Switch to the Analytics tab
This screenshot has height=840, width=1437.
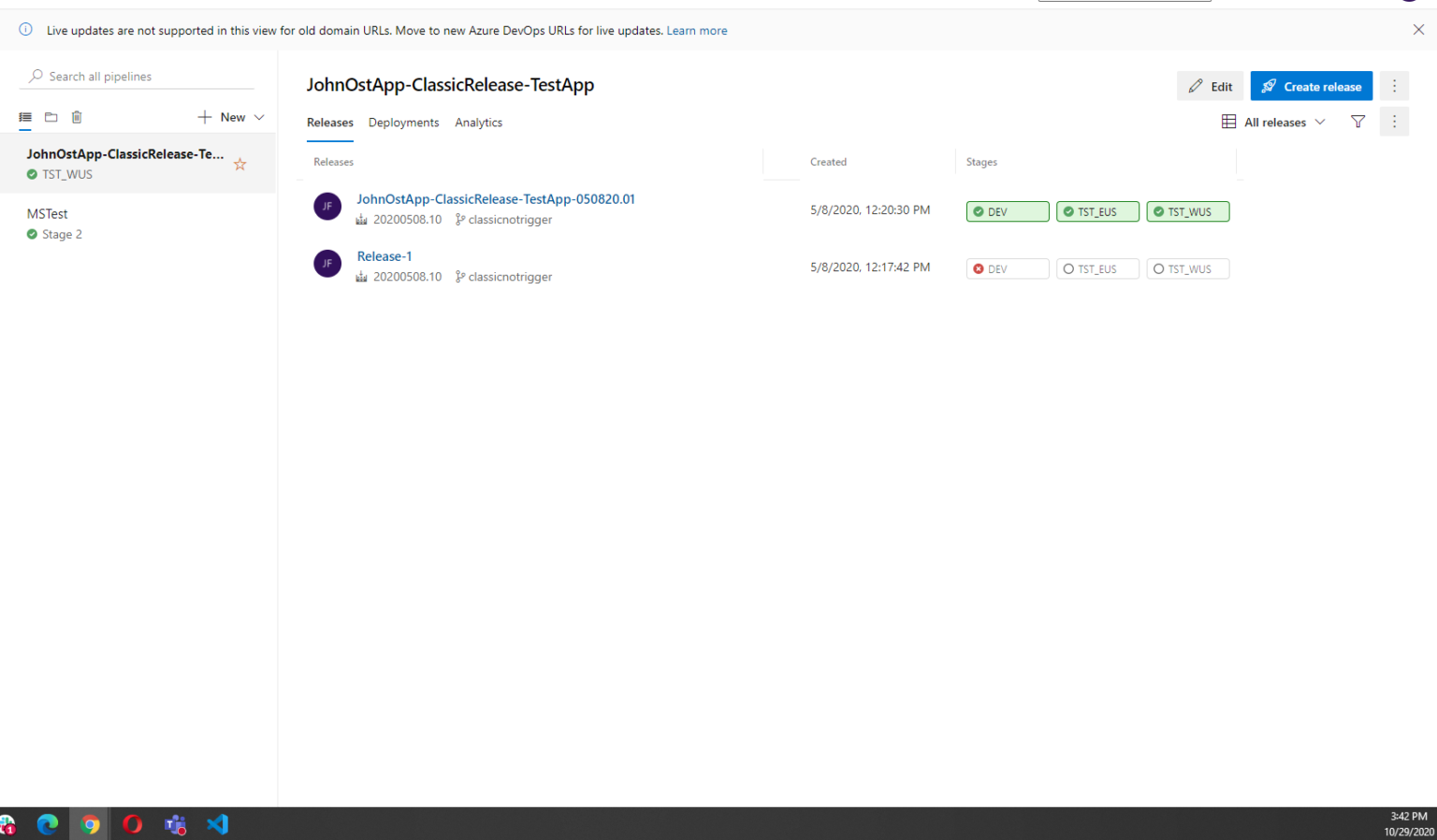[x=478, y=123]
